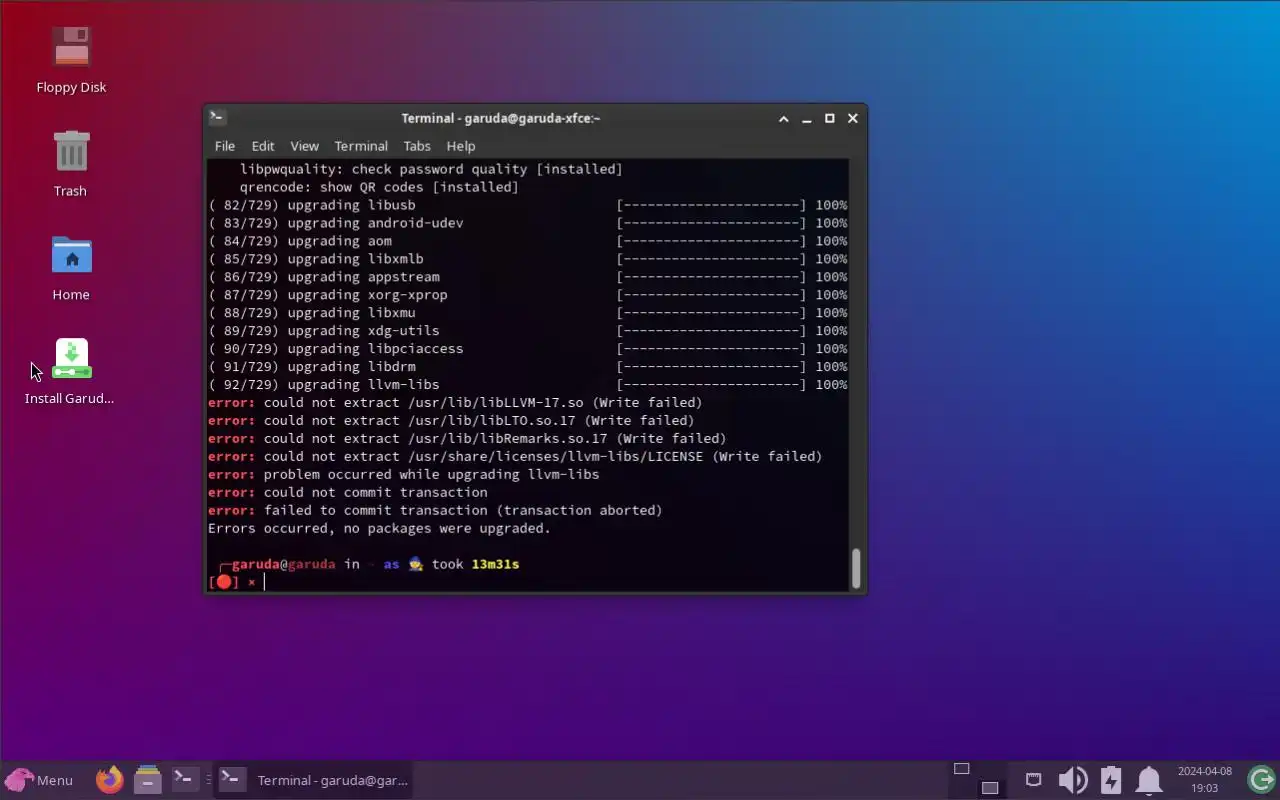
Task: Click the 'upgrading llvm-libs' line
Action: pos(527,385)
